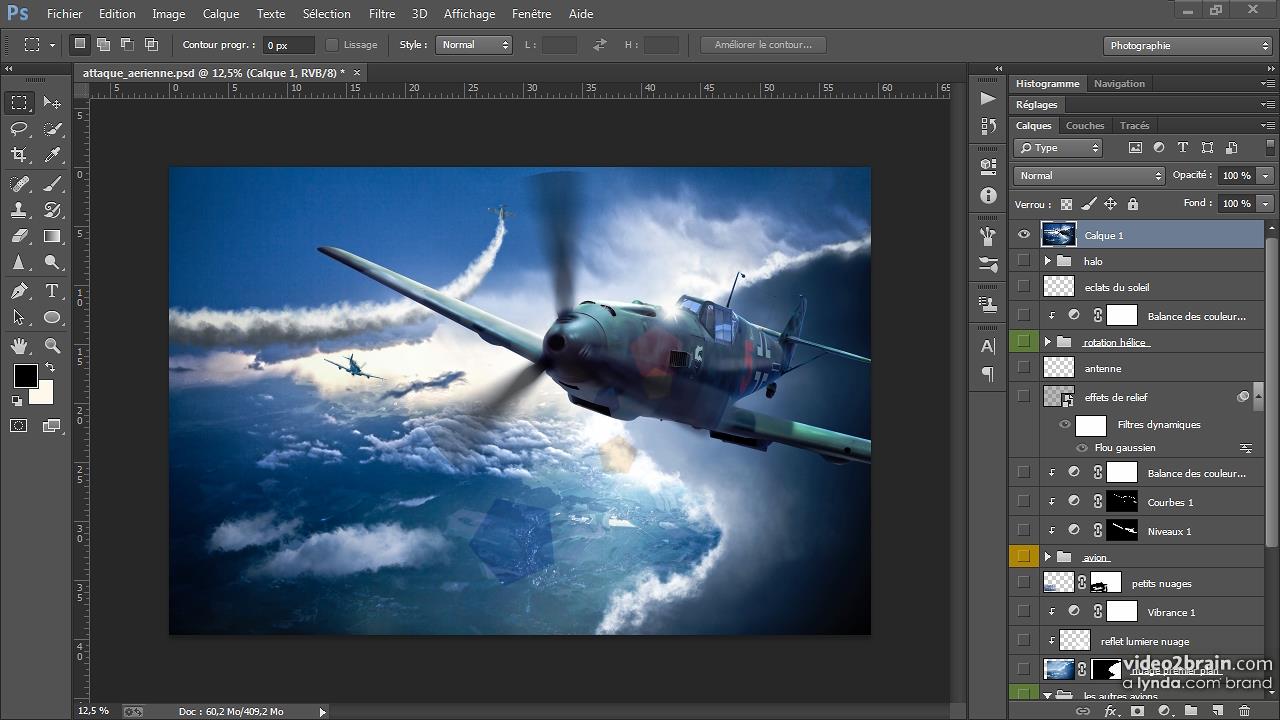Open the layer blend mode dropdown
The height and width of the screenshot is (720, 1280).
[x=1089, y=175]
